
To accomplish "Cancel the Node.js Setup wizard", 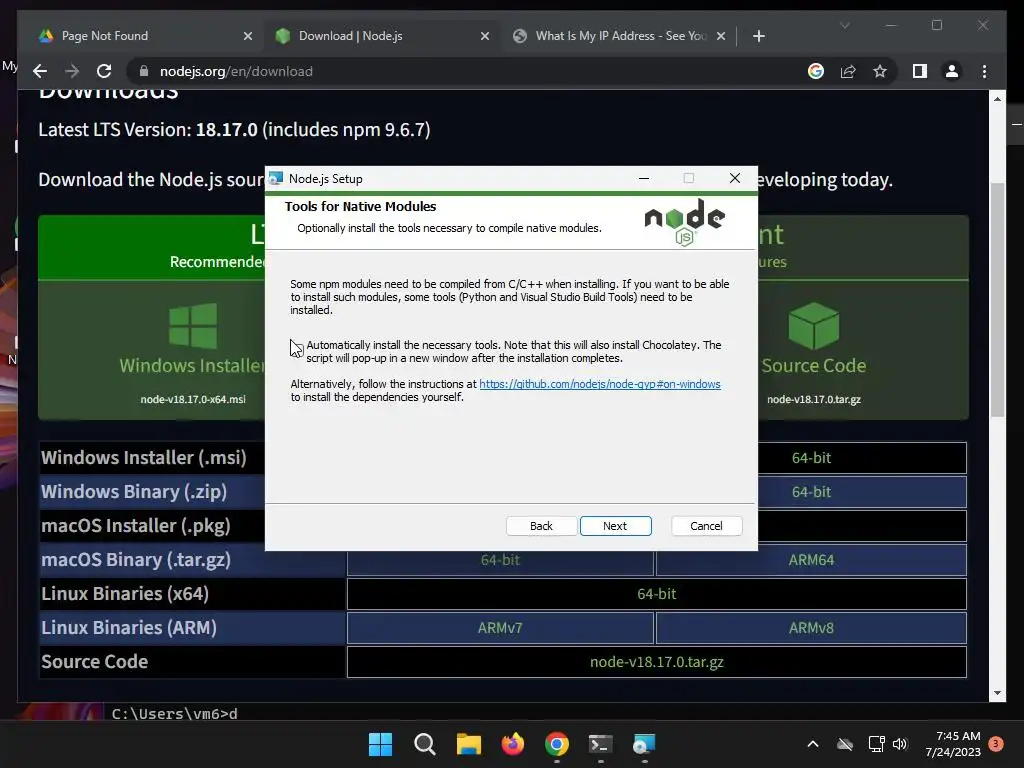I will [706, 526].
